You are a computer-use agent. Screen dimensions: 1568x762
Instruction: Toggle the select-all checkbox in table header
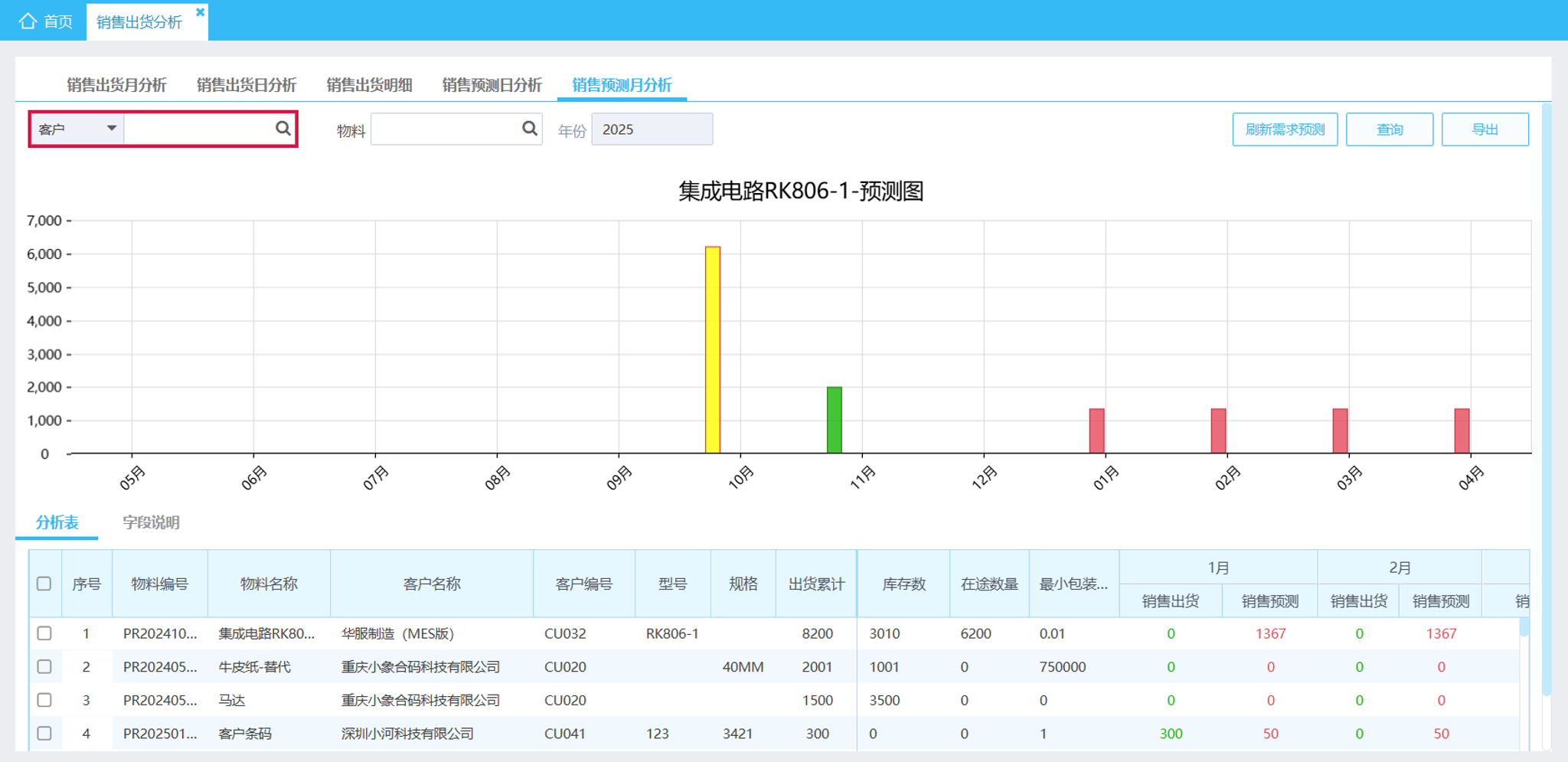pos(44,584)
